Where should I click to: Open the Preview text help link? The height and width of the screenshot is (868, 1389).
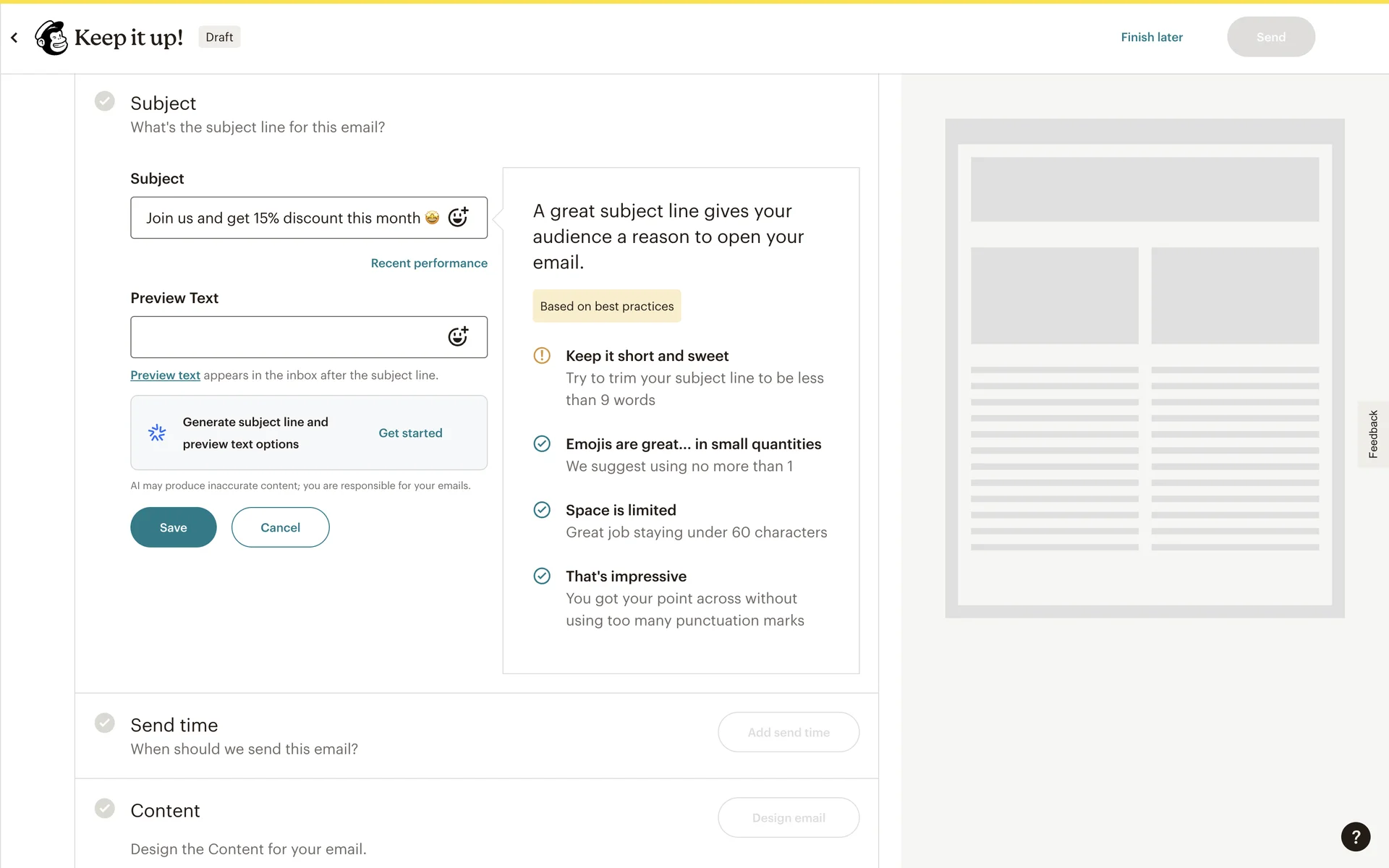(165, 375)
